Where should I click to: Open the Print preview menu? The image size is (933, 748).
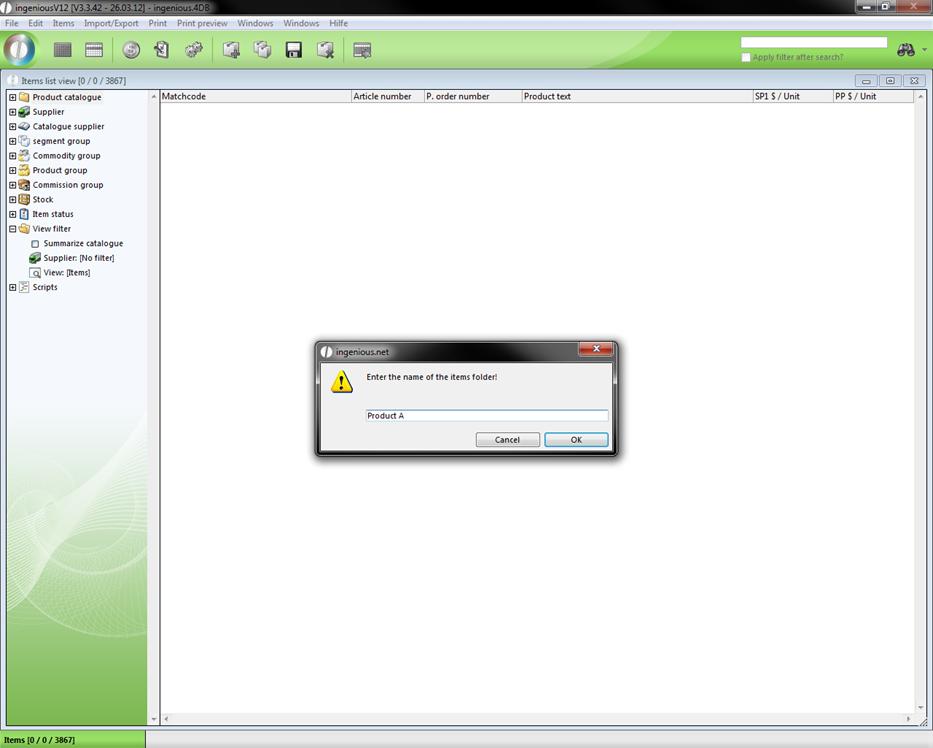(x=202, y=23)
